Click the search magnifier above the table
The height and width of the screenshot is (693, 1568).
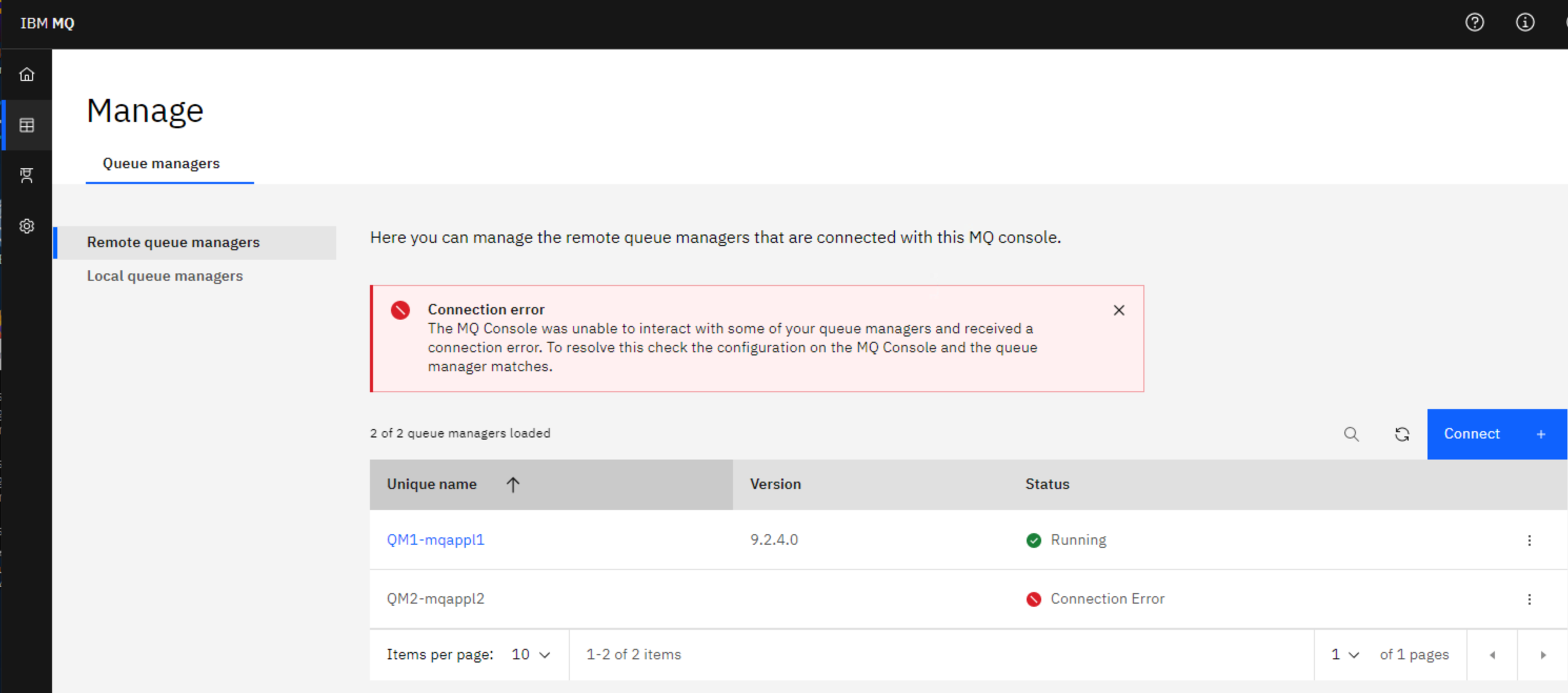point(1351,434)
